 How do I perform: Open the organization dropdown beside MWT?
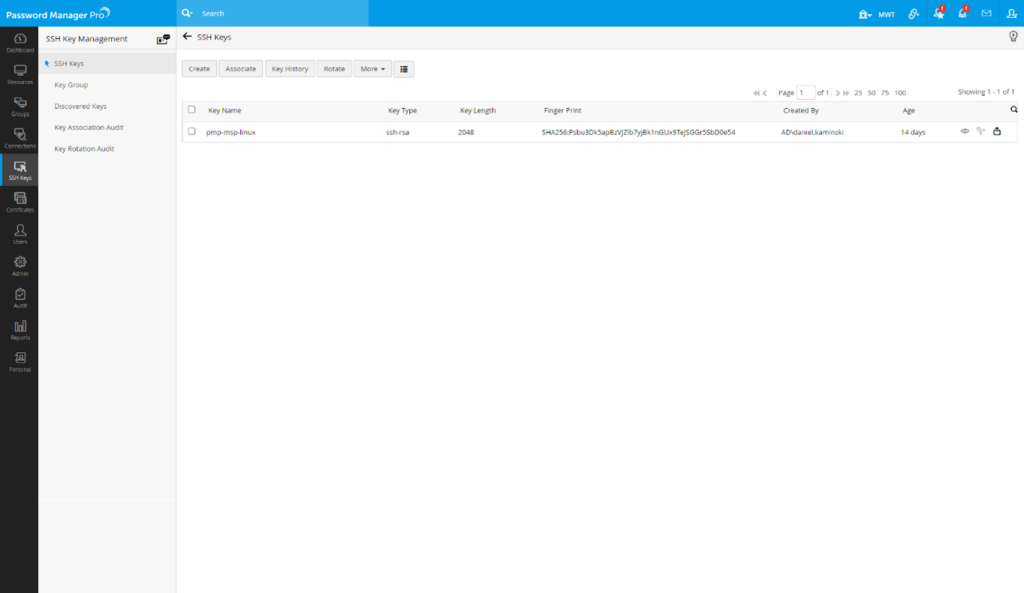point(865,14)
